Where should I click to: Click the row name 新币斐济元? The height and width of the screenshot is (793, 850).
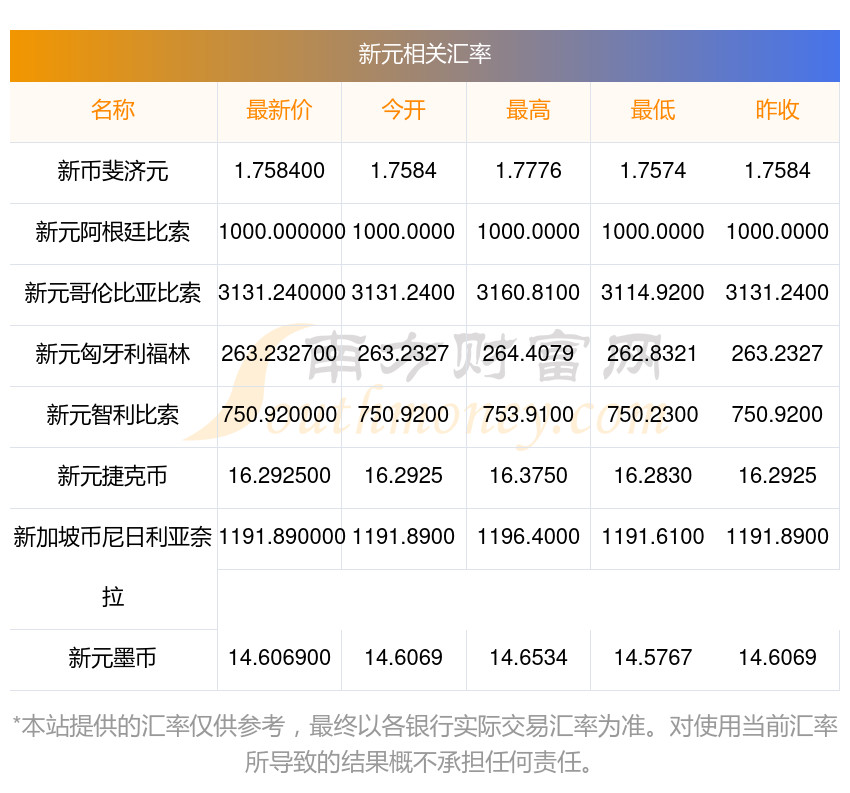pyautogui.click(x=113, y=171)
